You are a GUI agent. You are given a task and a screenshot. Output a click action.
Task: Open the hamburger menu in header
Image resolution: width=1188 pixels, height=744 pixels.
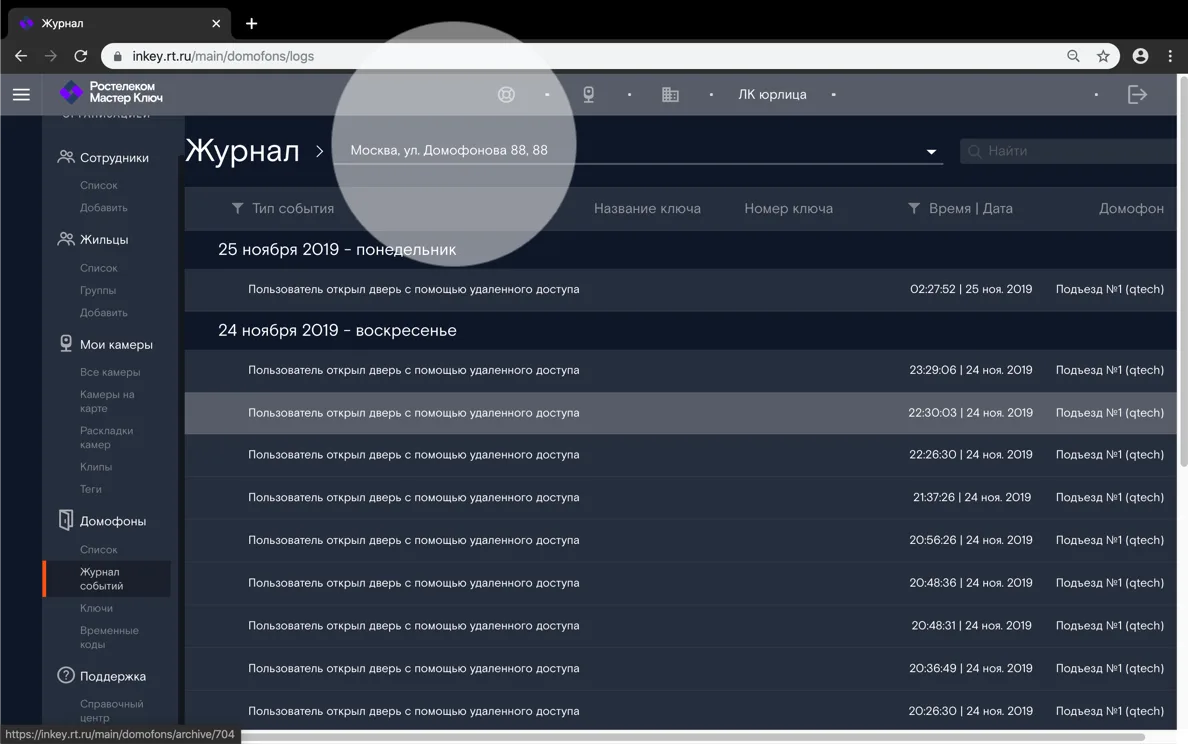21,95
